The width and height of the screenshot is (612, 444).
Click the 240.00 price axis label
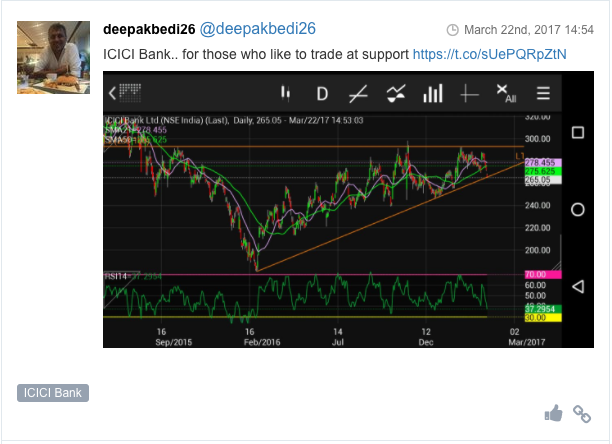point(537,205)
